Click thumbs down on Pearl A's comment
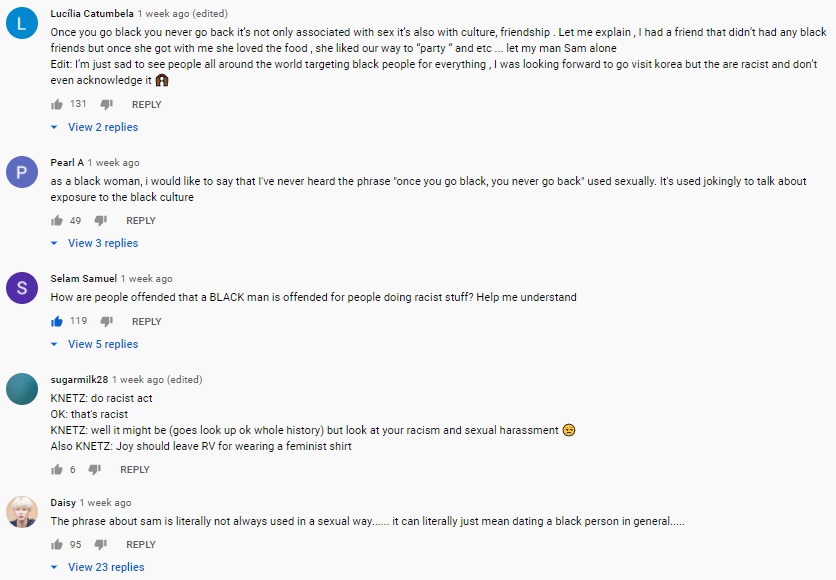Viewport: 836px width, 580px height. (x=101, y=221)
